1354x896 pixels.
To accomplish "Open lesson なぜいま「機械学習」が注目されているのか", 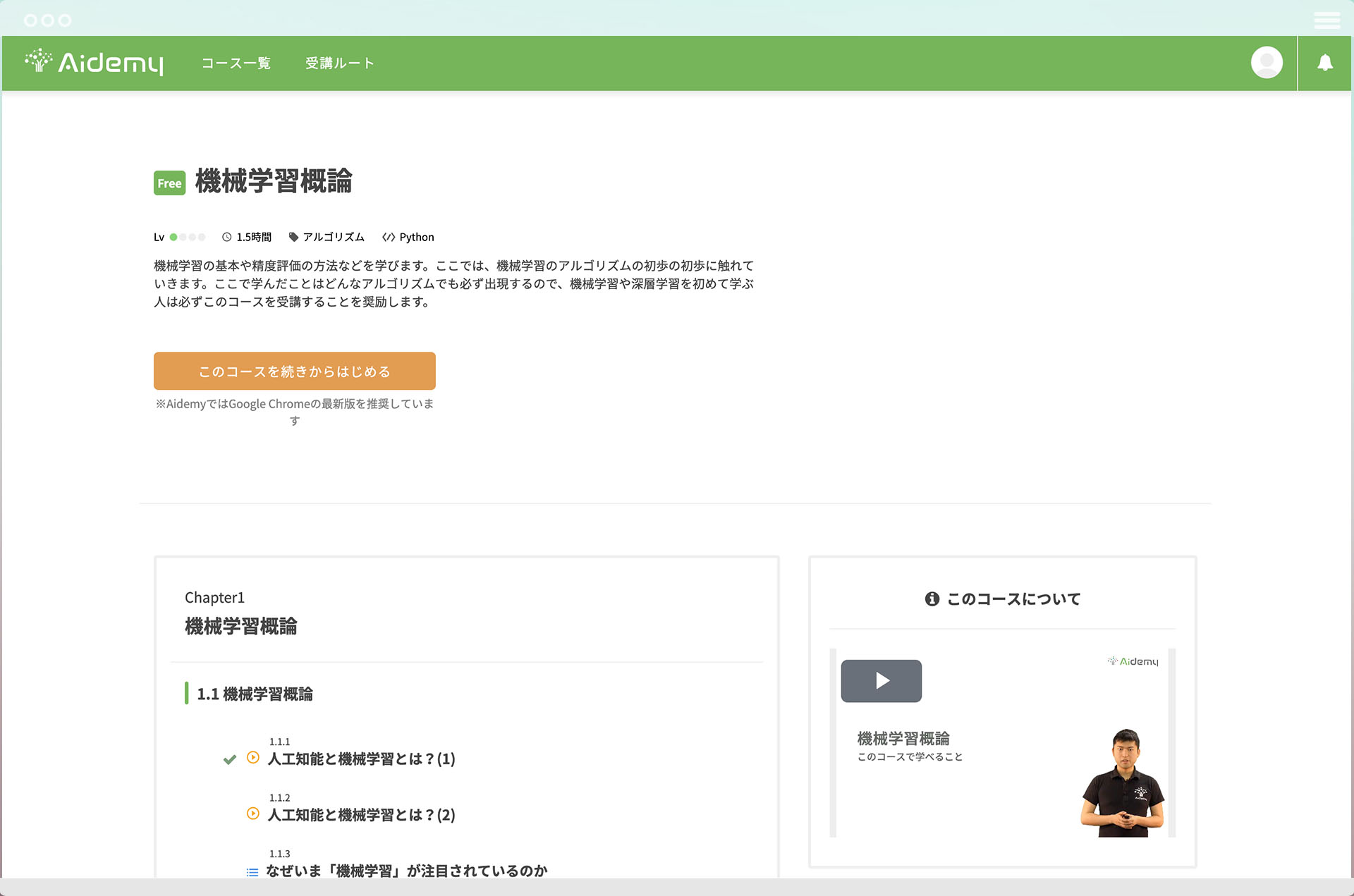I will click(x=406, y=871).
